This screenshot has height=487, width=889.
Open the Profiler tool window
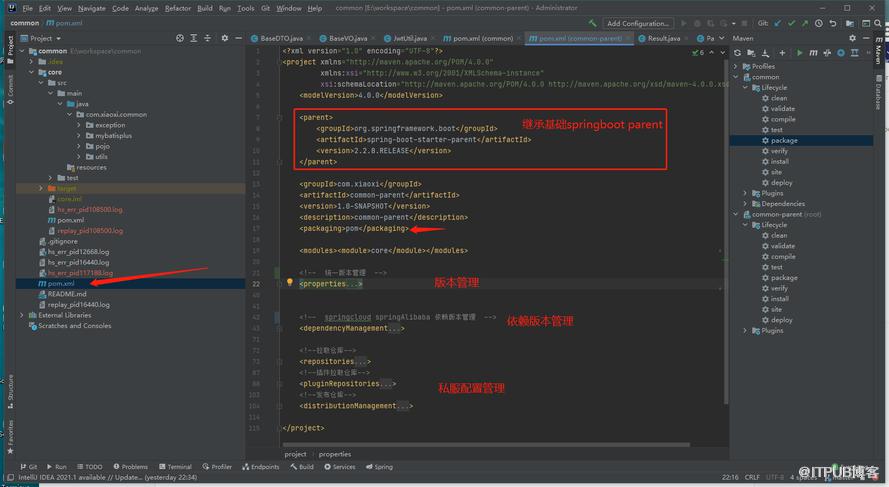tap(217, 467)
